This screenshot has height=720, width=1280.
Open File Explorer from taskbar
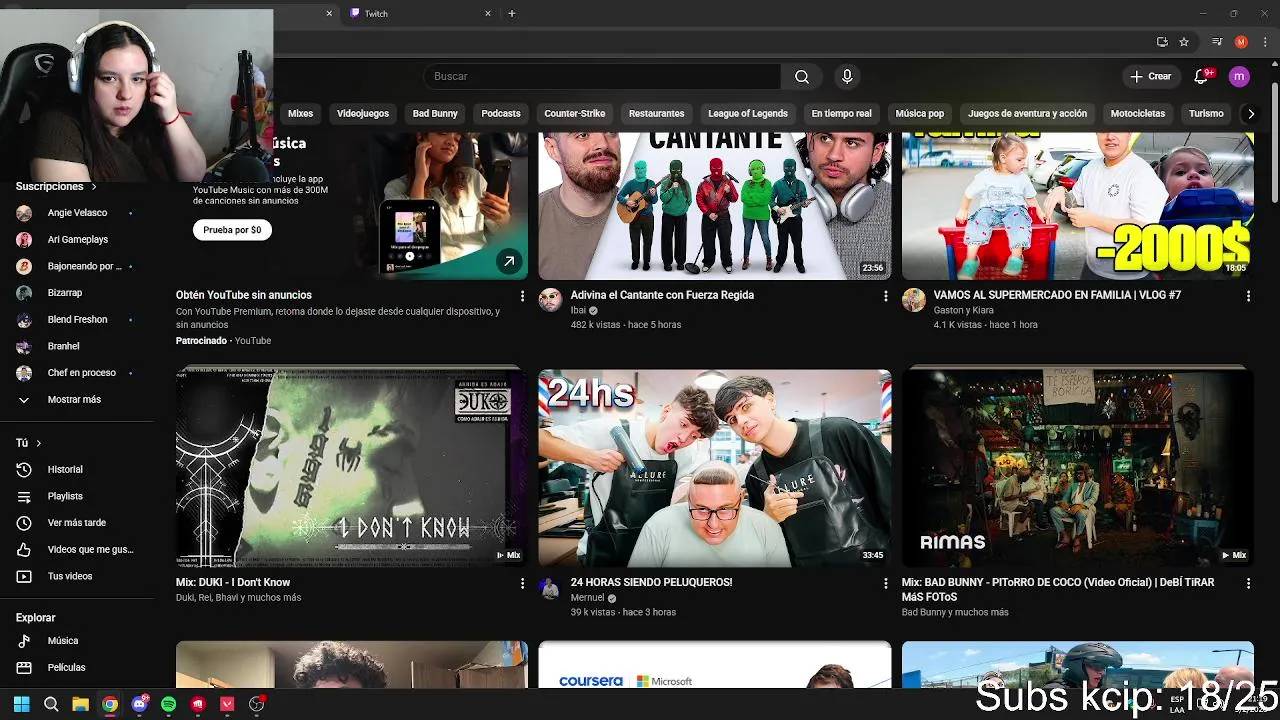pyautogui.click(x=80, y=704)
